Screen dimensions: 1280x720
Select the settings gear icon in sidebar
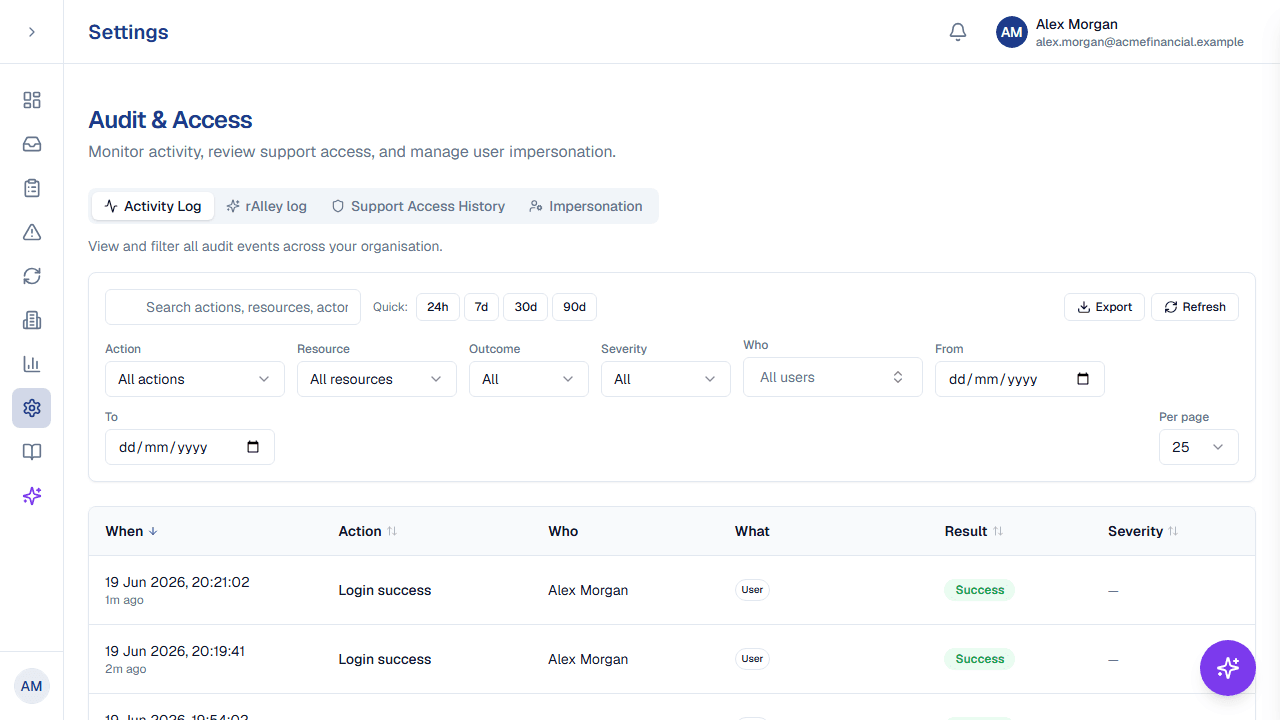click(32, 408)
